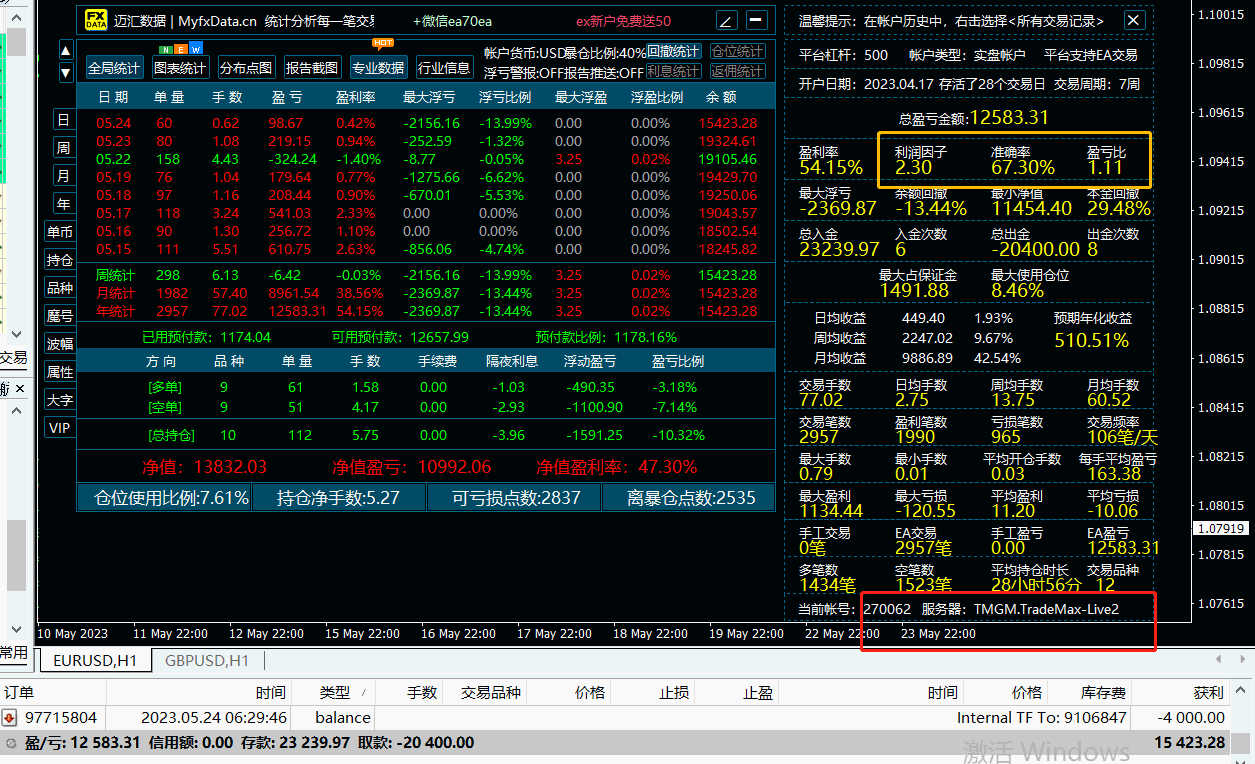
Task: Click order number 97715804
Action: pos(61,717)
